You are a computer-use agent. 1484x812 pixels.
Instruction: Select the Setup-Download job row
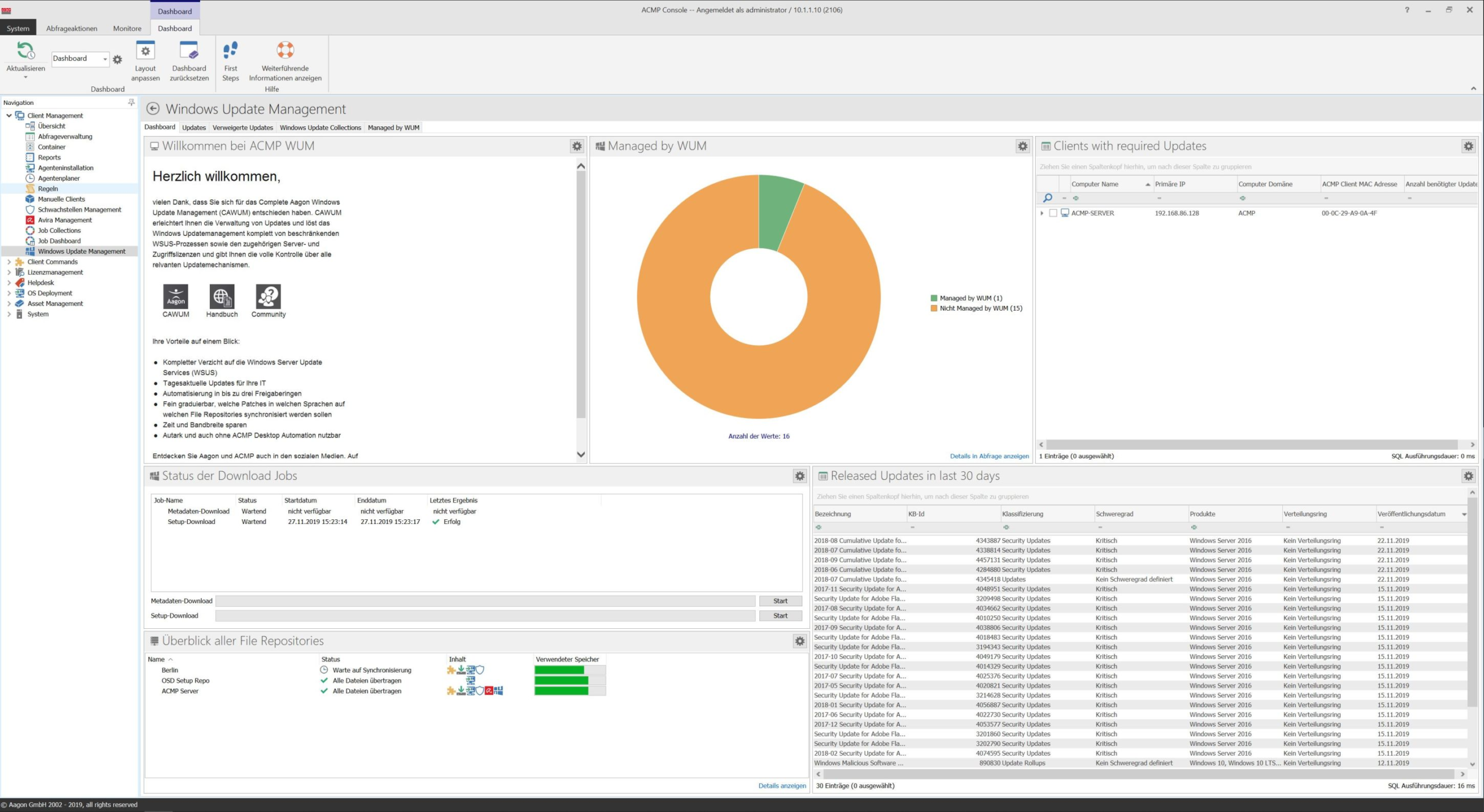pyautogui.click(x=377, y=522)
